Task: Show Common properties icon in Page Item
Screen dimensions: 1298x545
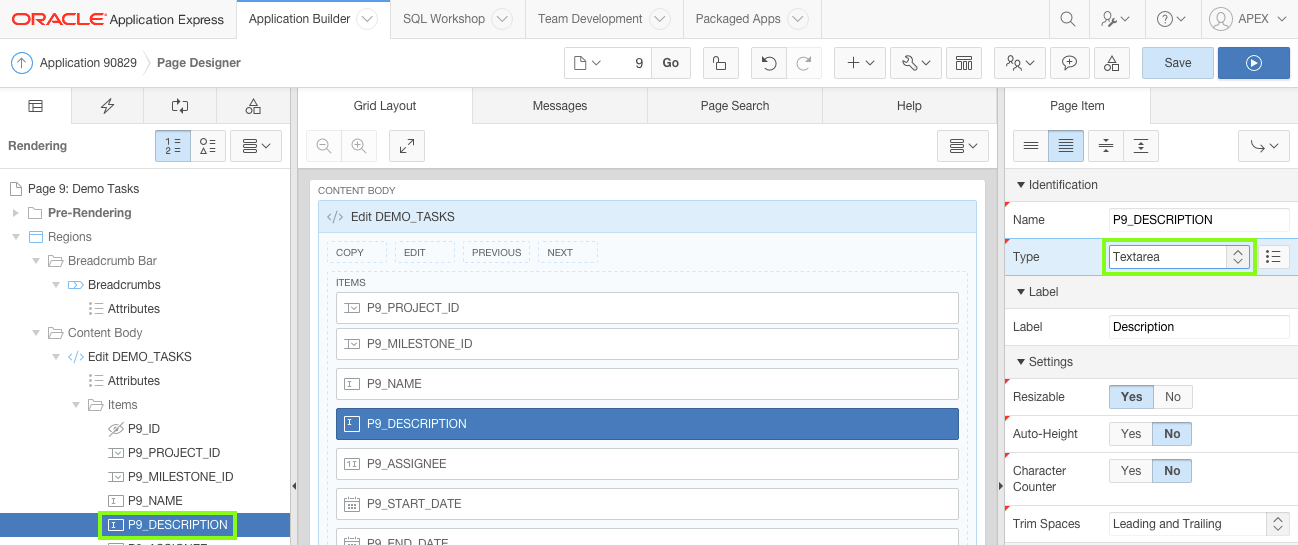Action: (1031, 146)
